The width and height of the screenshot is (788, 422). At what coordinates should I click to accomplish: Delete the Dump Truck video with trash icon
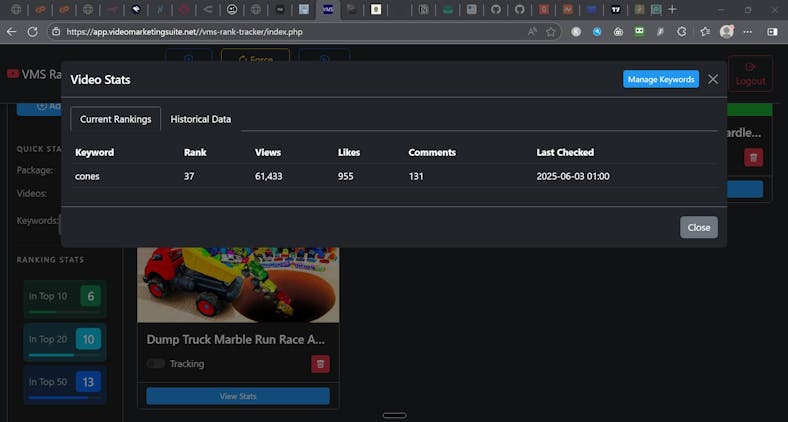pyautogui.click(x=320, y=364)
